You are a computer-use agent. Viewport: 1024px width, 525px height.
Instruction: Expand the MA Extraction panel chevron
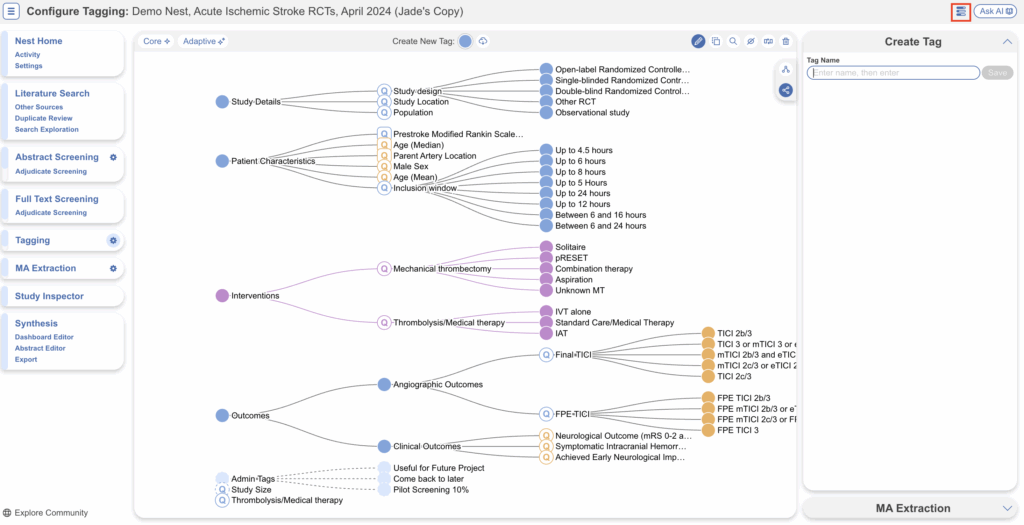coord(1006,508)
